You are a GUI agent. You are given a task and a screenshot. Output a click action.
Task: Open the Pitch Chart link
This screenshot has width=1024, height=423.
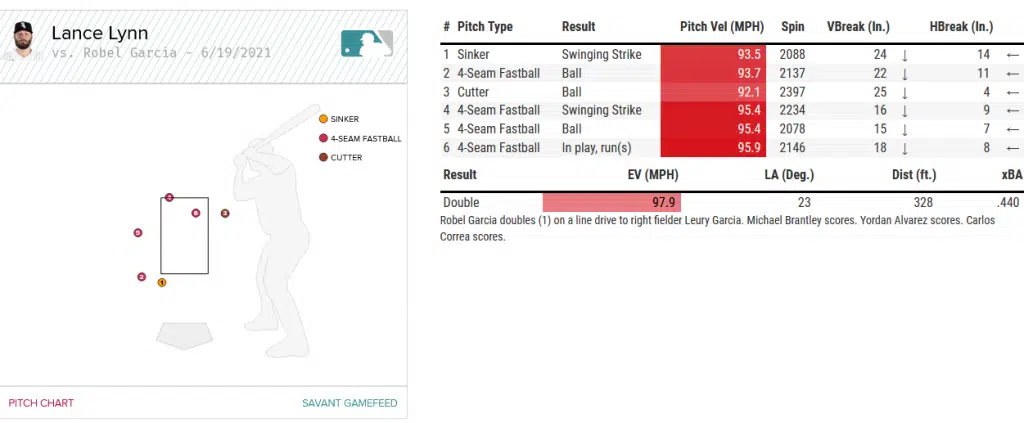click(x=41, y=403)
